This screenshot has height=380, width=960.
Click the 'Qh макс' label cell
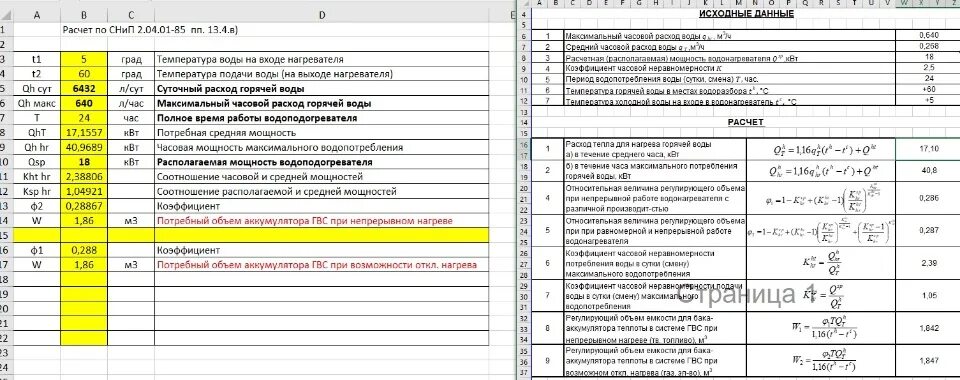[36, 103]
